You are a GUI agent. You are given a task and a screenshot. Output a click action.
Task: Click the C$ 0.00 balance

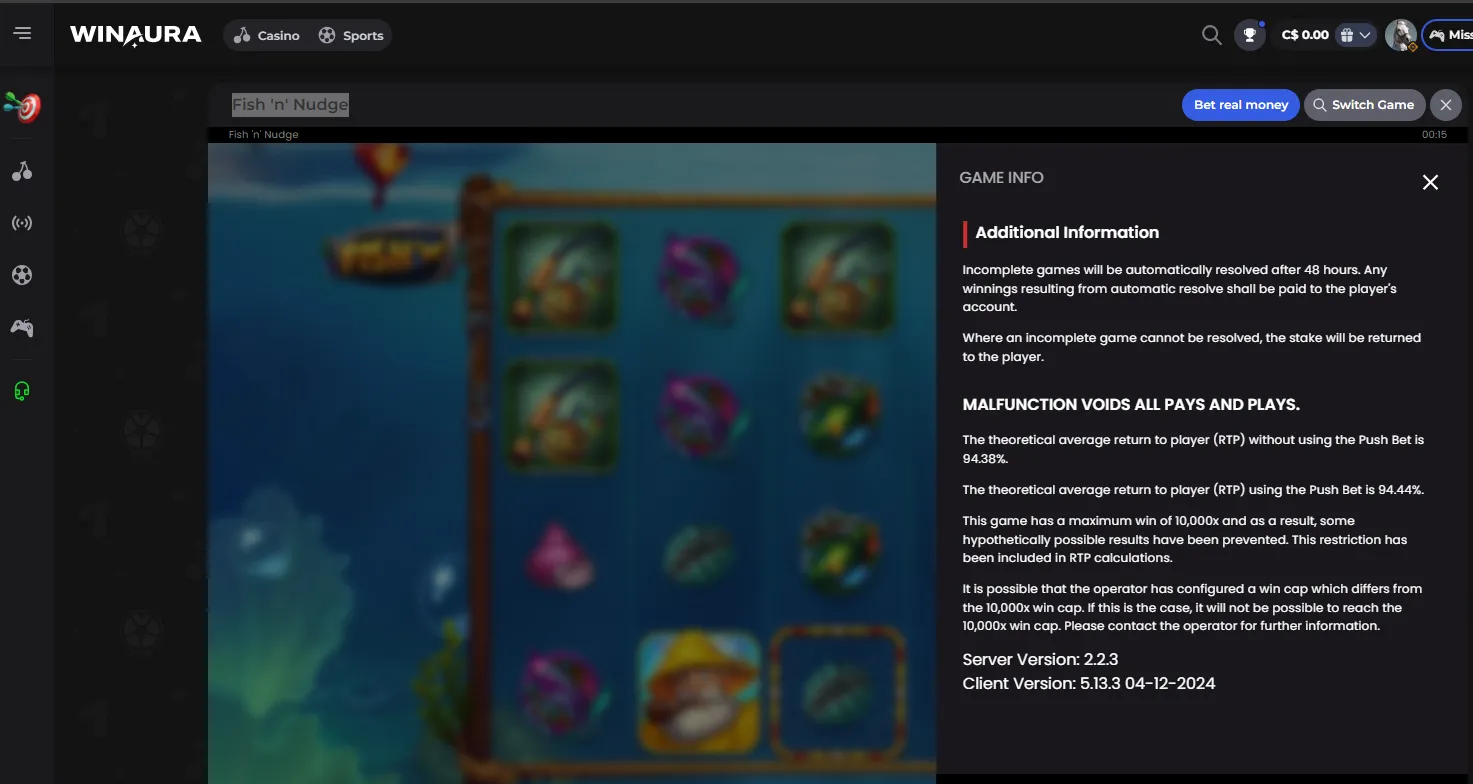click(1305, 35)
